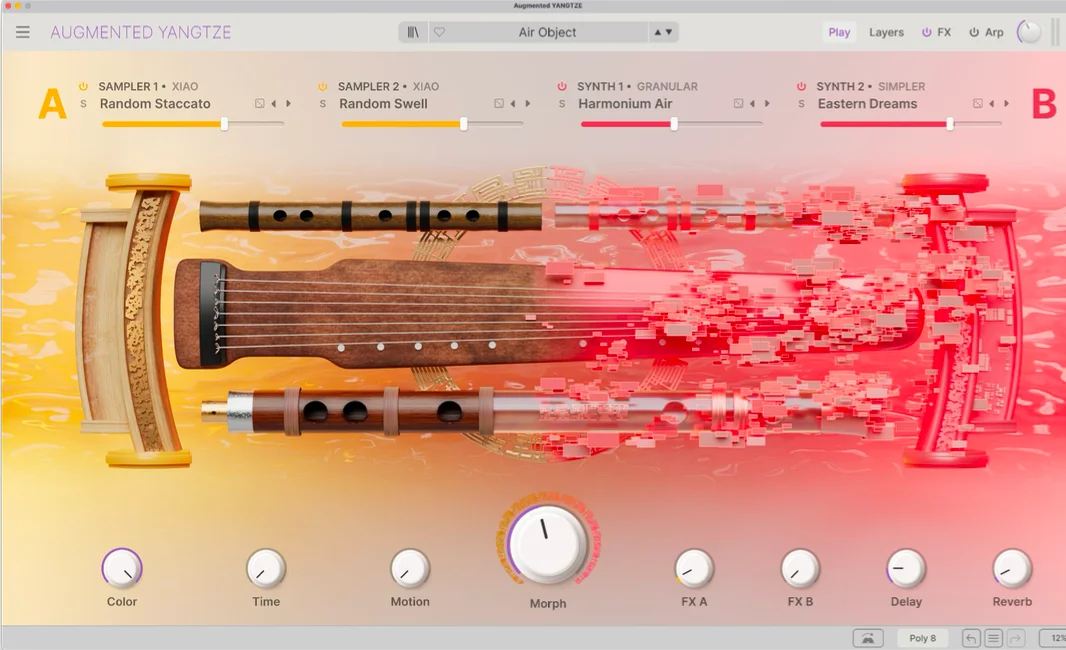Viewport: 1066px width, 650px height.
Task: Open the Arp tab
Action: [x=994, y=32]
